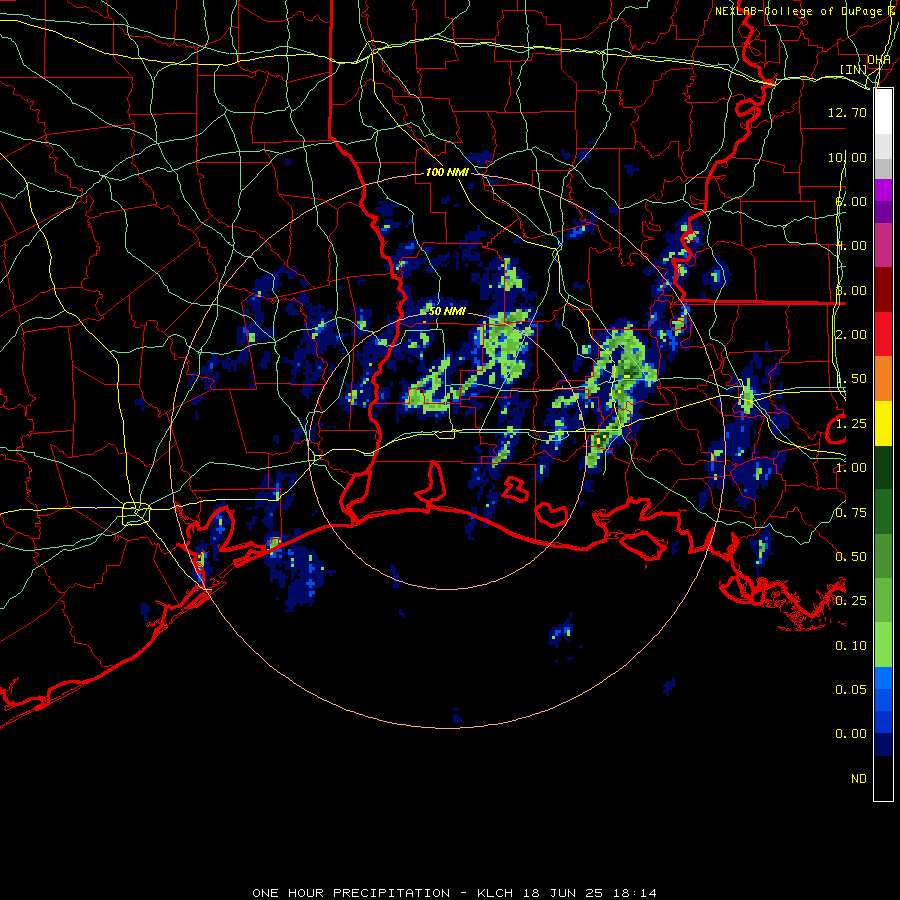The image size is (900, 900).
Task: Click the "100 NMI" range ring label
Action: tap(447, 172)
